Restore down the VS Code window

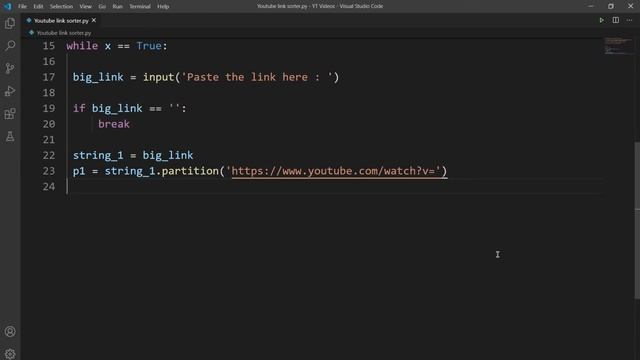[x=611, y=6]
